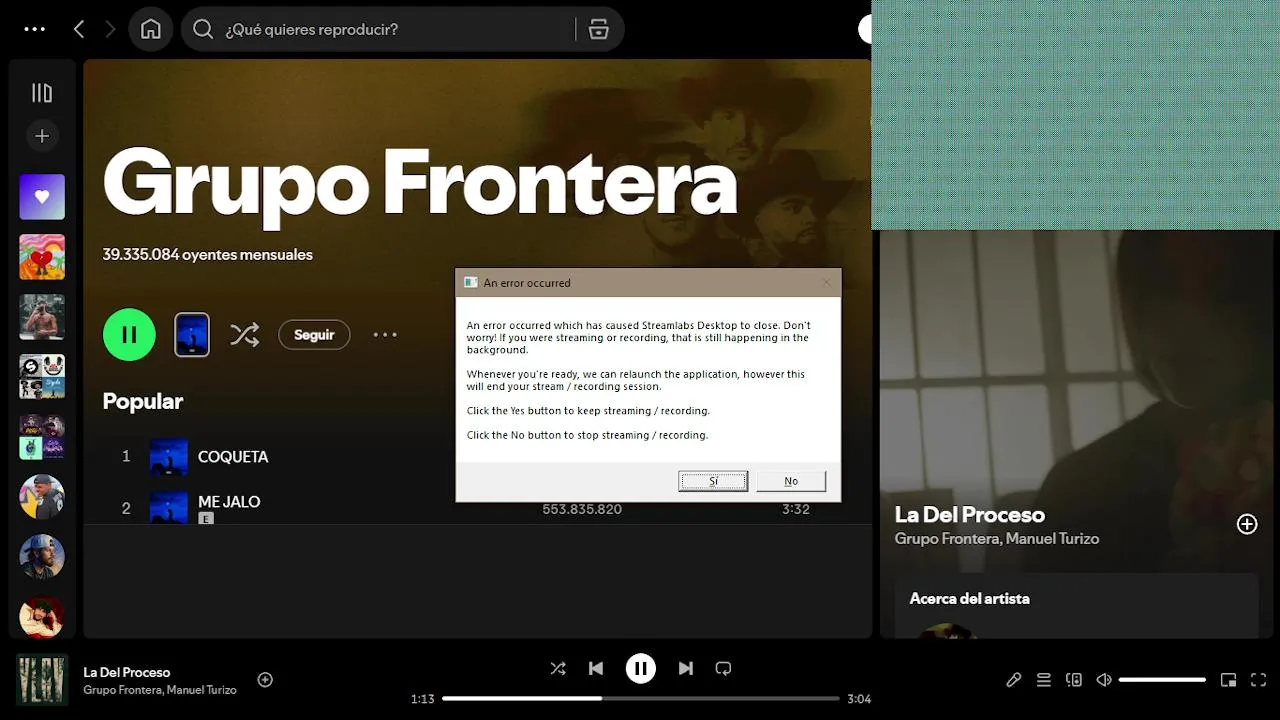Open Grupo Frontera, Manuel Turizo link in panel
The image size is (1280, 720).
point(997,538)
